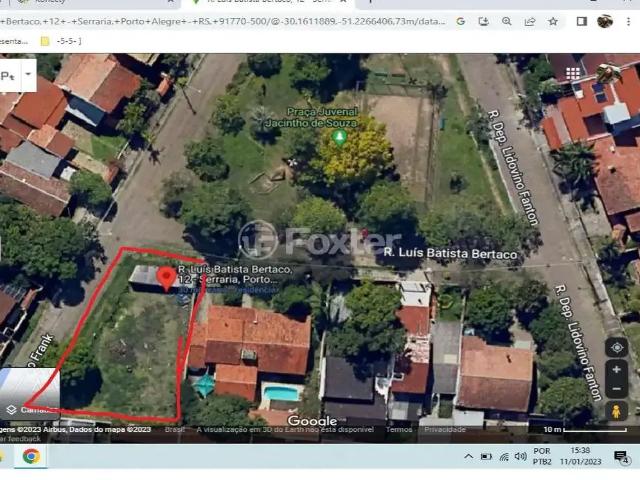Open the Google apps grid
Image resolution: width=640 pixels, height=480 pixels.
(573, 73)
